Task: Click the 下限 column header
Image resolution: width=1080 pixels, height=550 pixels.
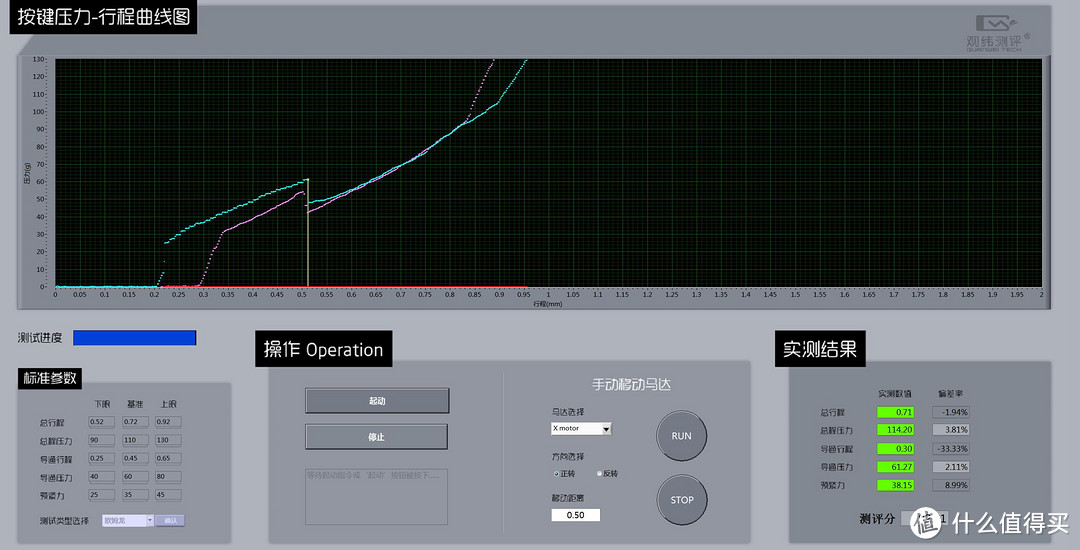Action: (x=102, y=404)
